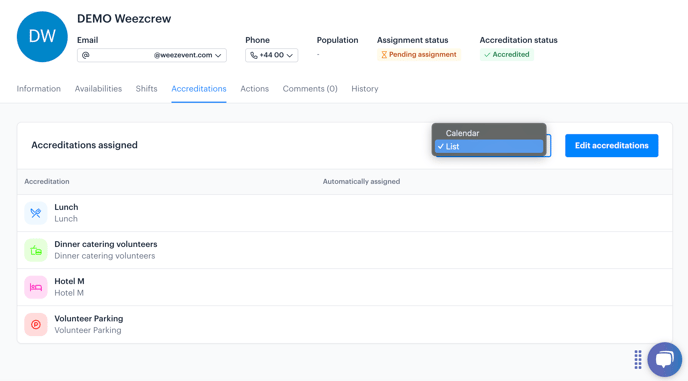The width and height of the screenshot is (688, 381).
Task: Click the checkmark icon in Accredited badge
Action: click(x=487, y=55)
